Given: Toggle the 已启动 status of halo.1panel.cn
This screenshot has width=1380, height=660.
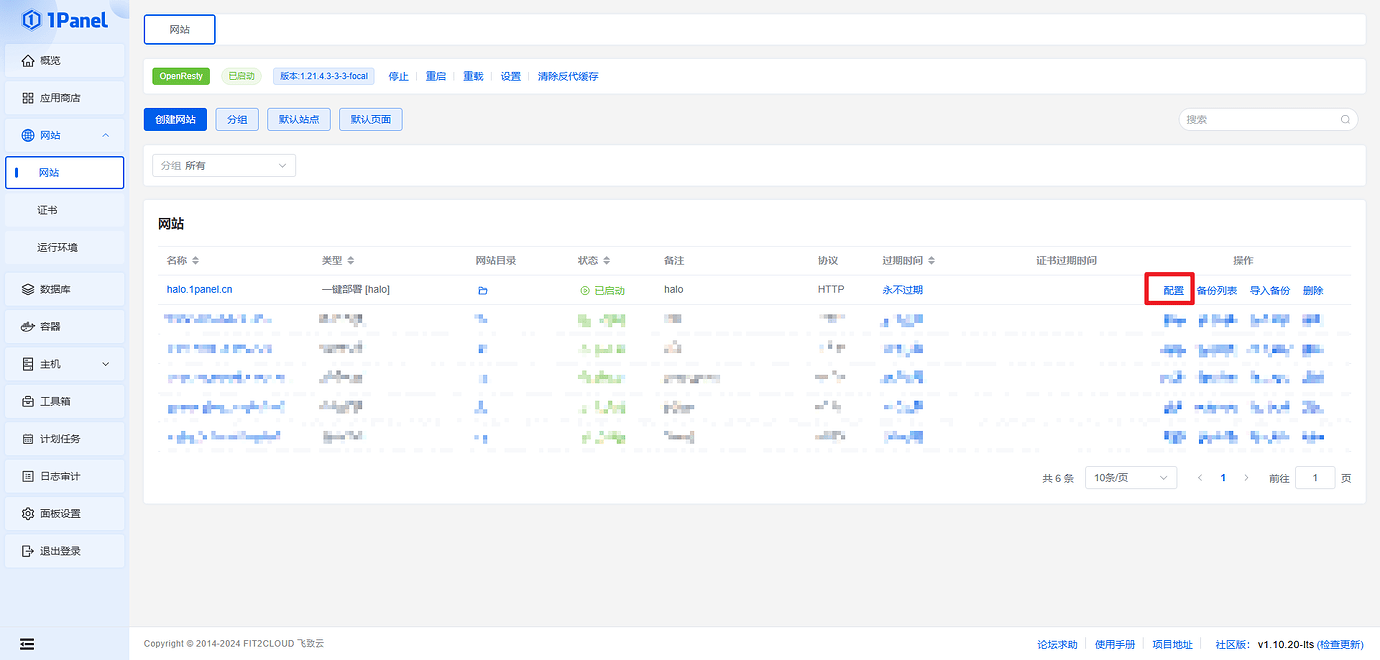Looking at the screenshot, I should 602,291.
